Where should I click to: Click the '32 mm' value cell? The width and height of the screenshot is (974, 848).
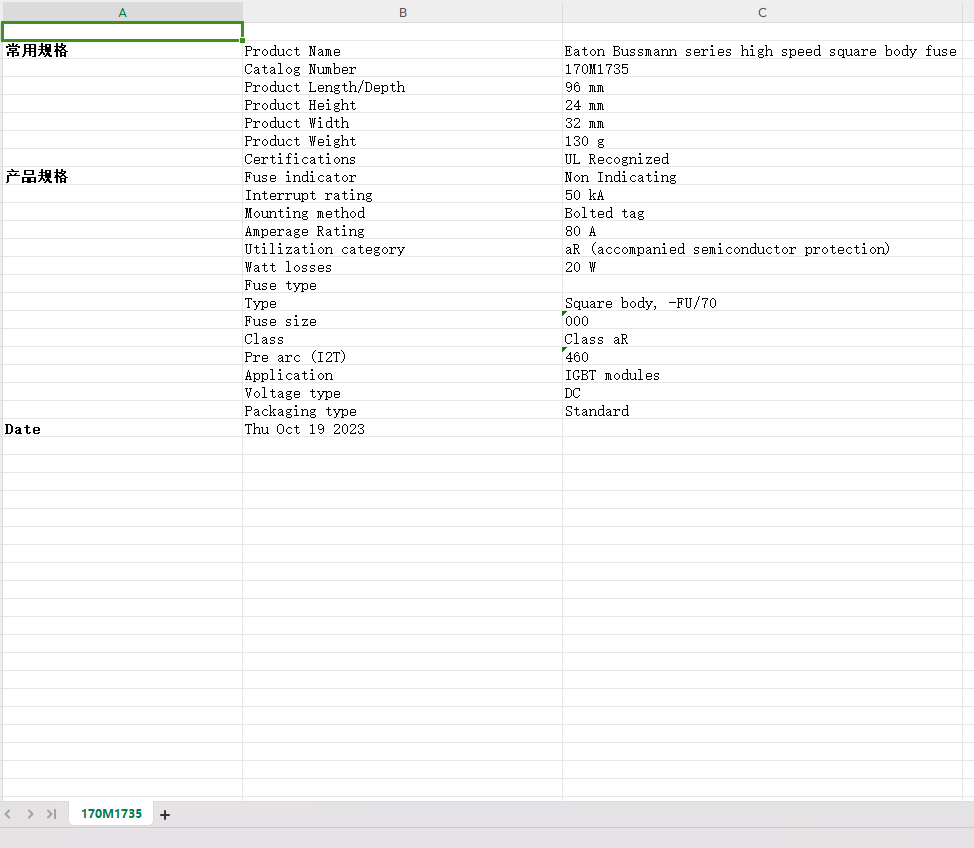coord(762,123)
